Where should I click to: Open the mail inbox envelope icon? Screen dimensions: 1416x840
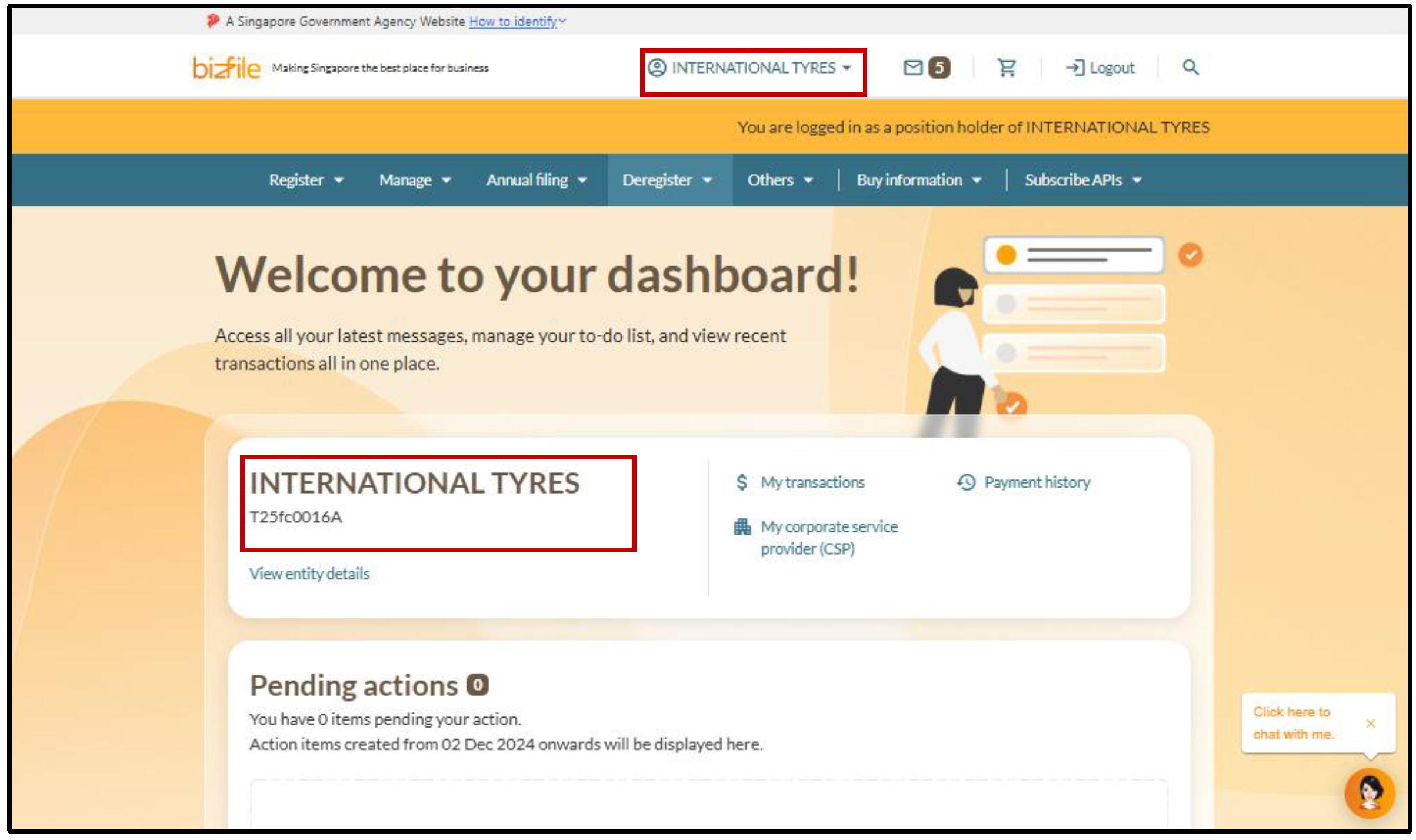[913, 68]
